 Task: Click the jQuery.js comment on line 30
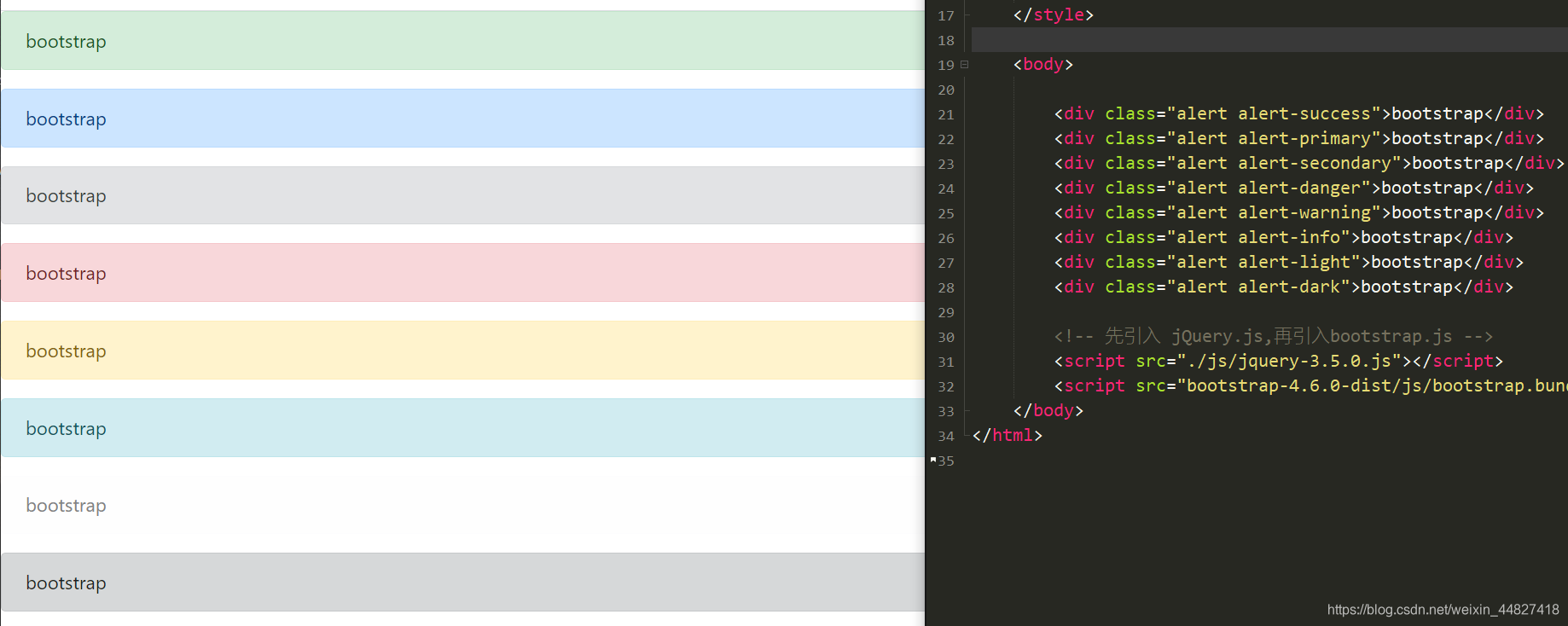click(1274, 336)
